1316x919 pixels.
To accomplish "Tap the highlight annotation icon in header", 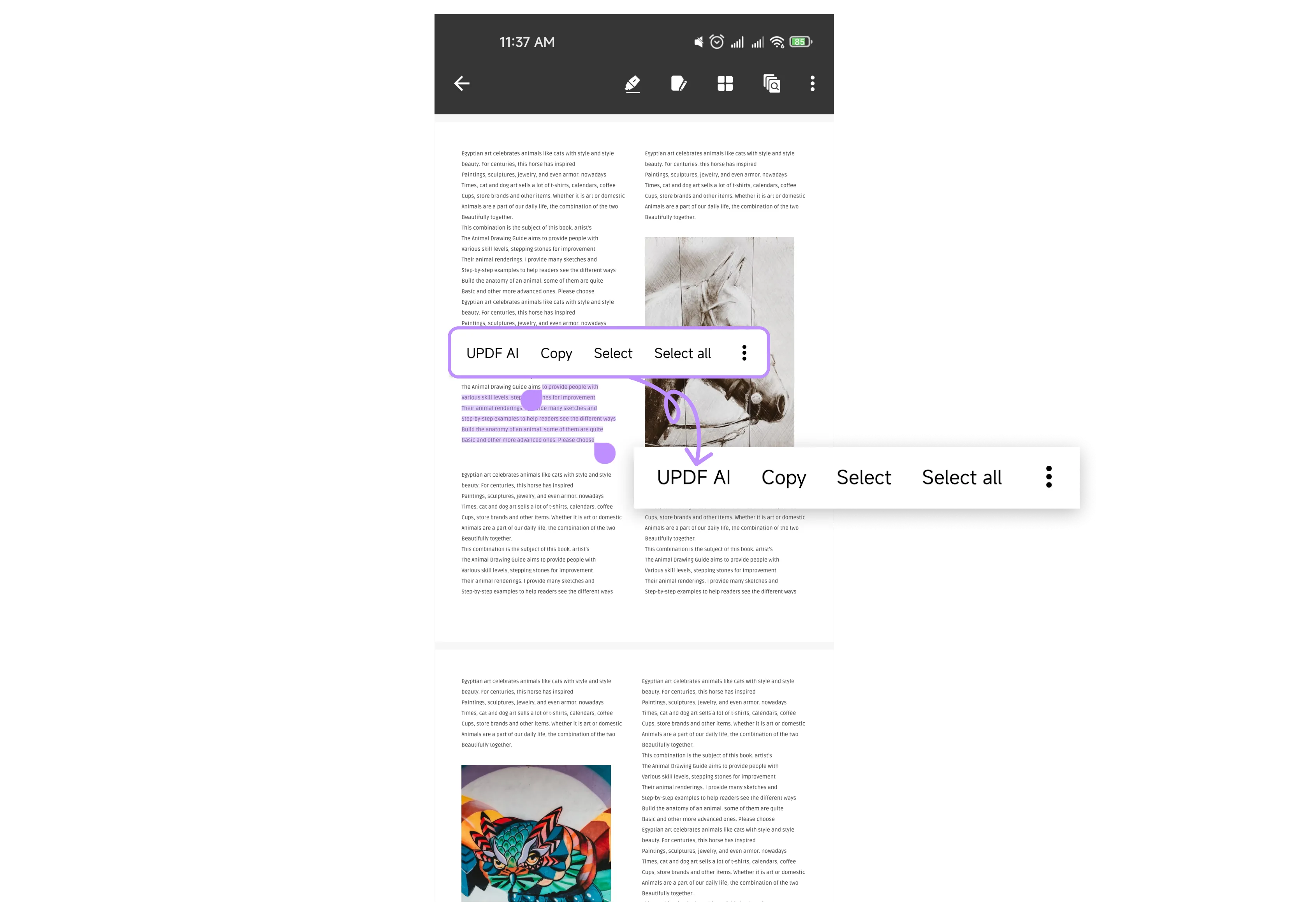I will pyautogui.click(x=632, y=83).
